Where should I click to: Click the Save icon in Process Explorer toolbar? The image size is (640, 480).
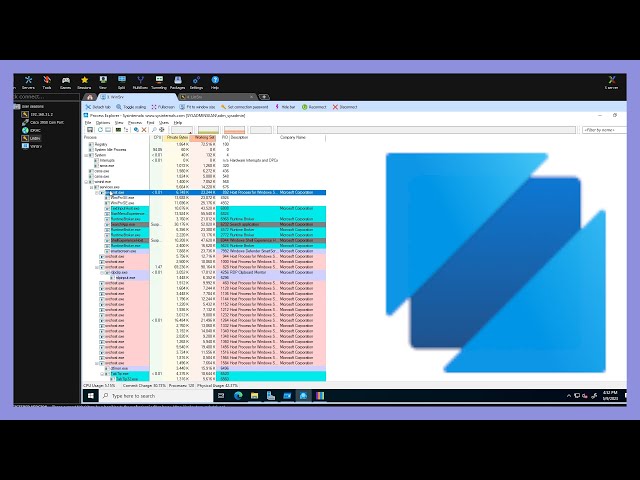(90, 130)
